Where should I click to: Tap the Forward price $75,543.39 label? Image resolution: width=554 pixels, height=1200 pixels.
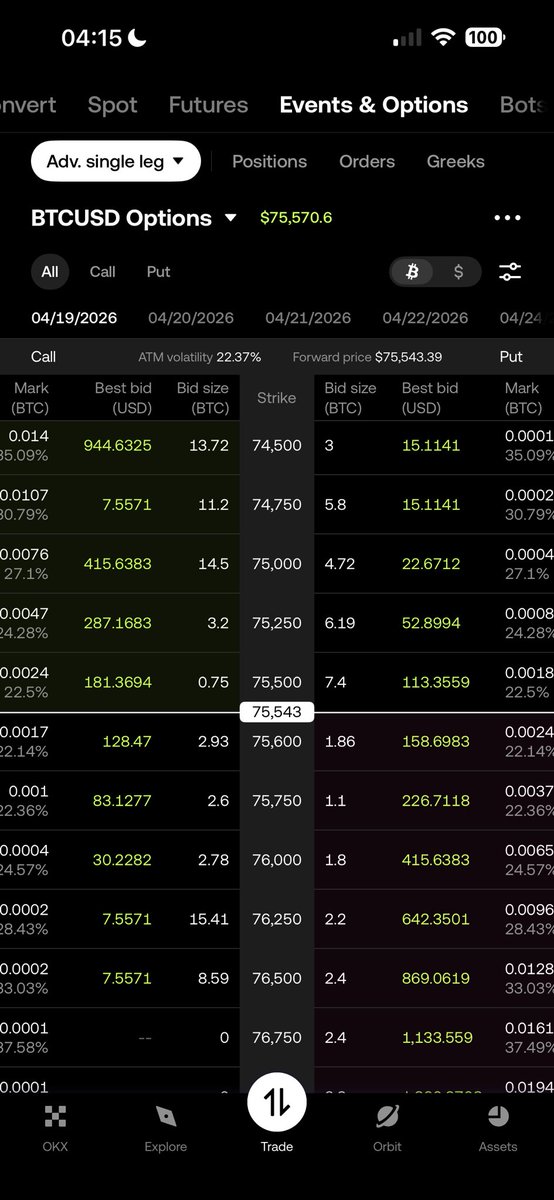tap(367, 357)
